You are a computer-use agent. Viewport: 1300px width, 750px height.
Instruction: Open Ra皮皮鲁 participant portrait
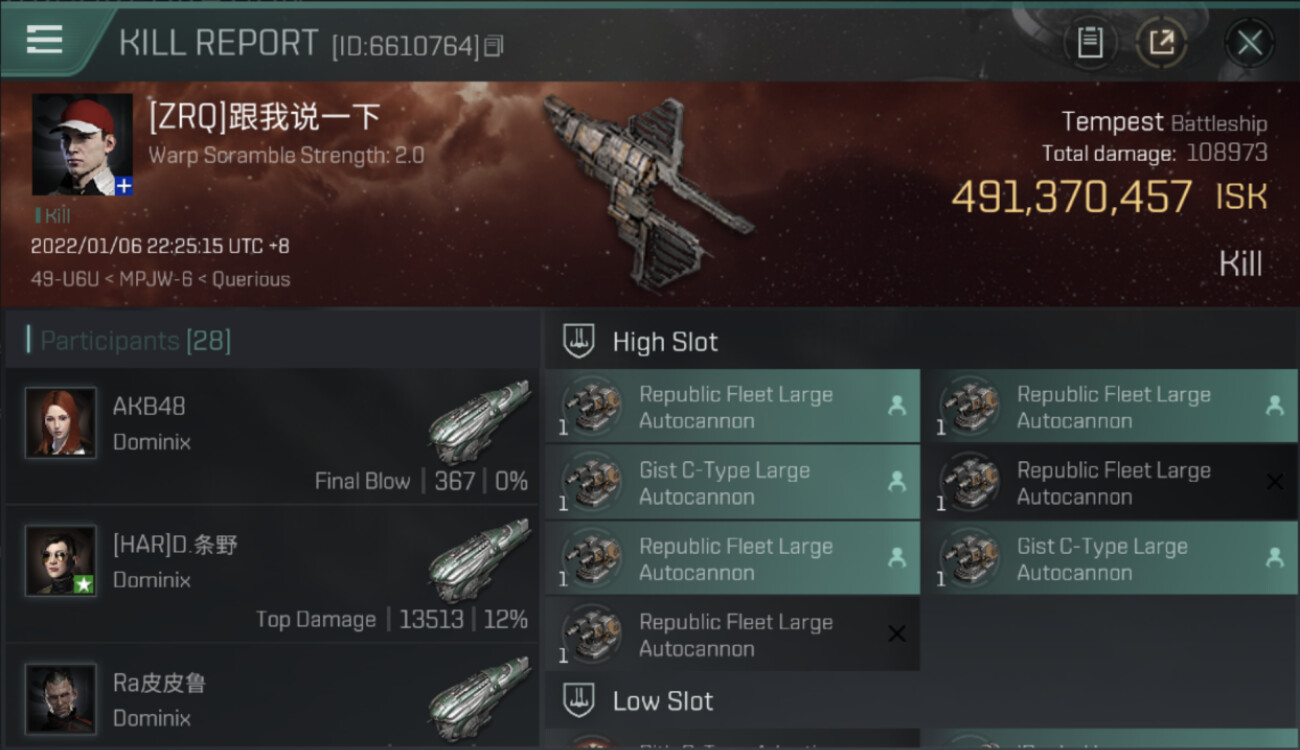[x=61, y=699]
